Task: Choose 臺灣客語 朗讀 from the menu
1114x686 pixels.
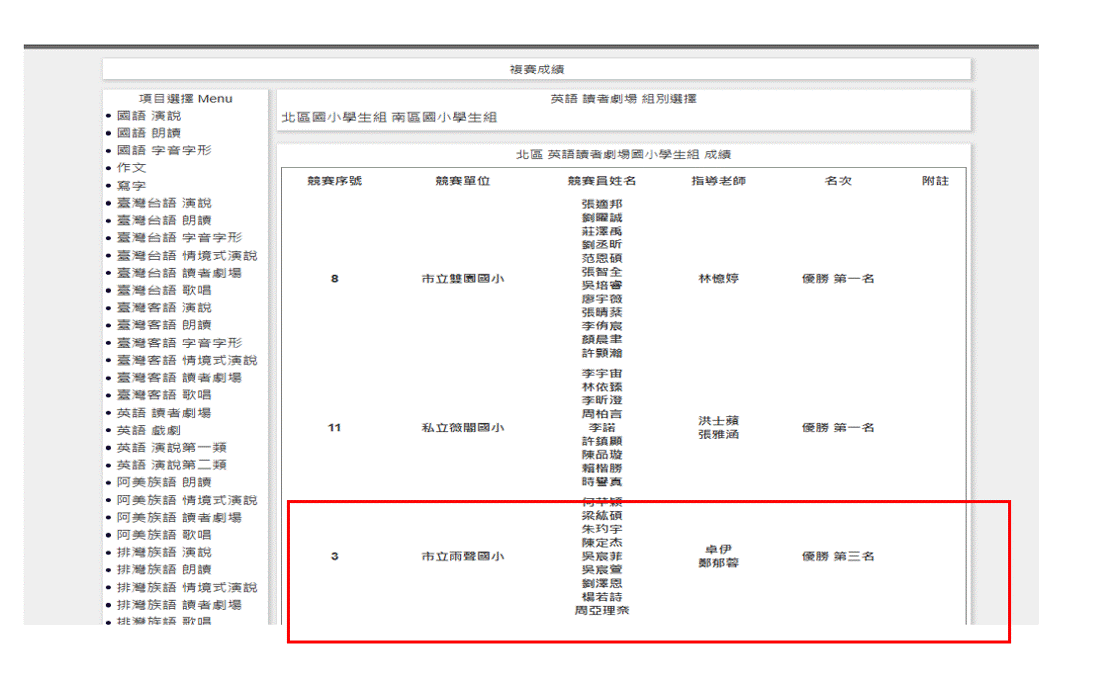Action: pyautogui.click(x=164, y=325)
